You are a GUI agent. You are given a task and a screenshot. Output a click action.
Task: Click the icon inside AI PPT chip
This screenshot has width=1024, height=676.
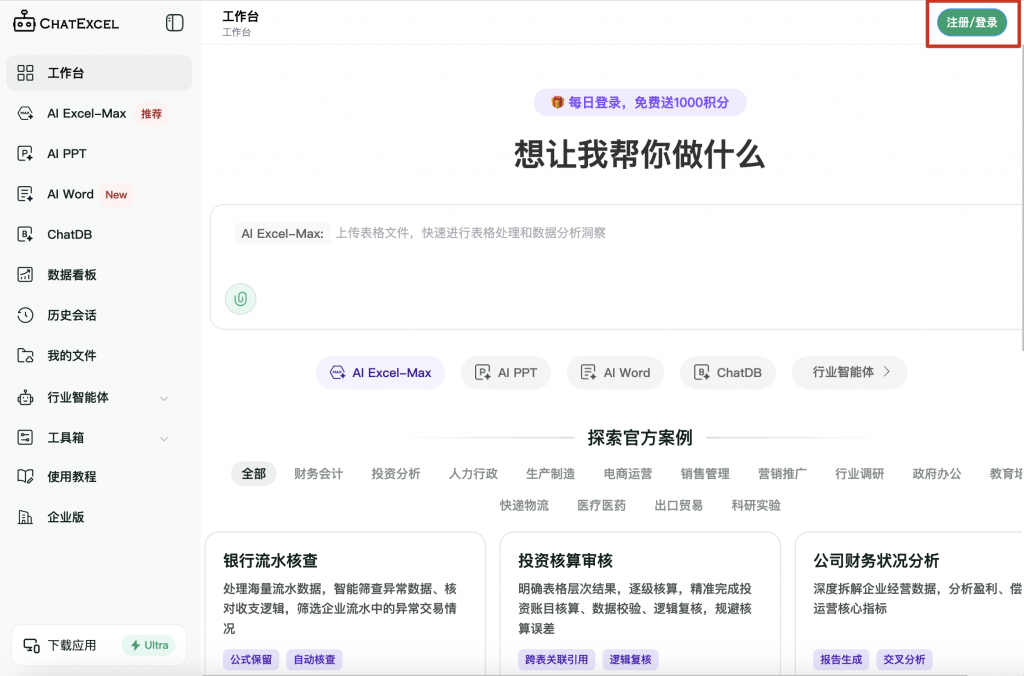click(482, 372)
